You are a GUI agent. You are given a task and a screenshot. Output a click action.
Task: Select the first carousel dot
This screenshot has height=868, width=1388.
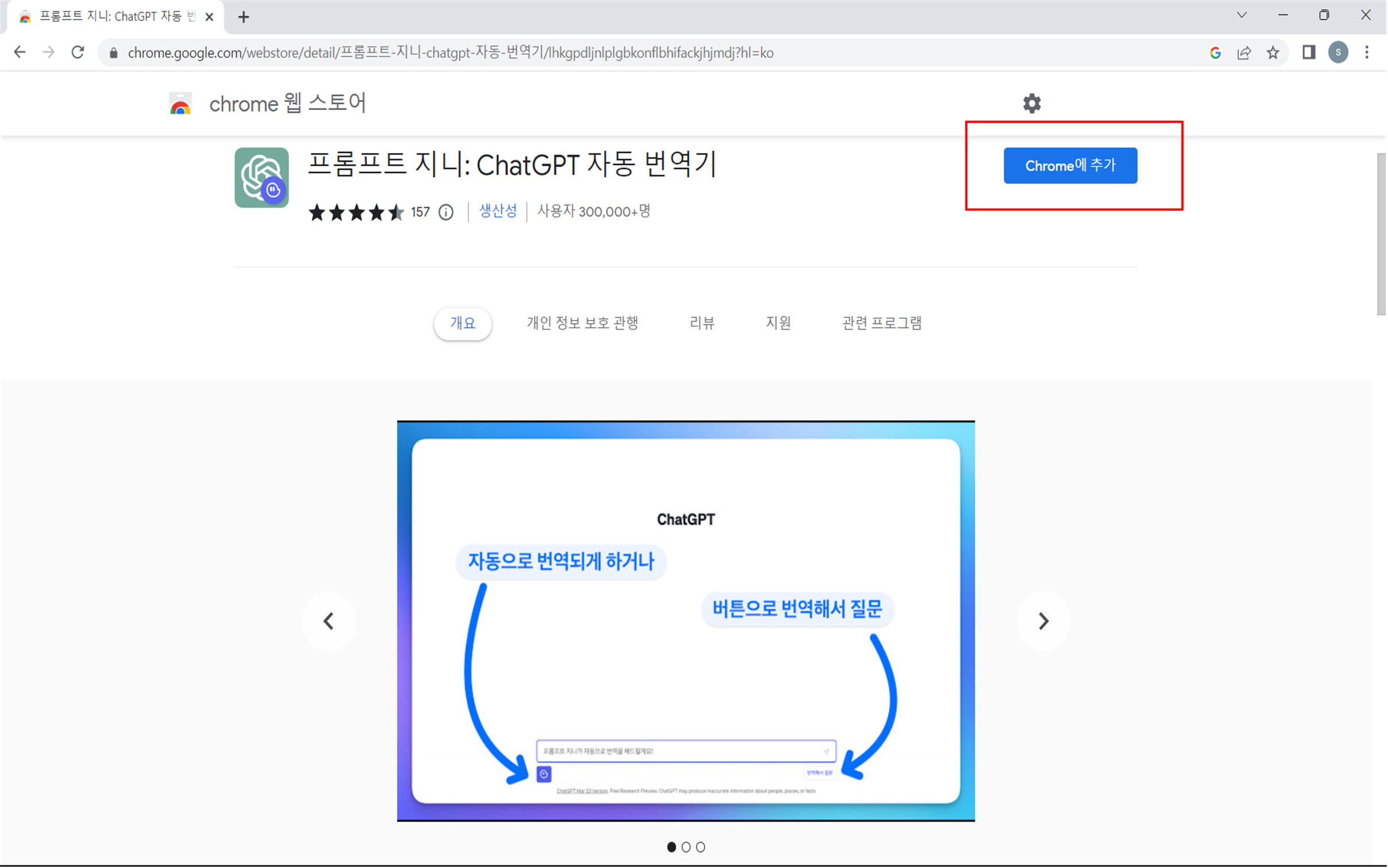pyautogui.click(x=671, y=847)
